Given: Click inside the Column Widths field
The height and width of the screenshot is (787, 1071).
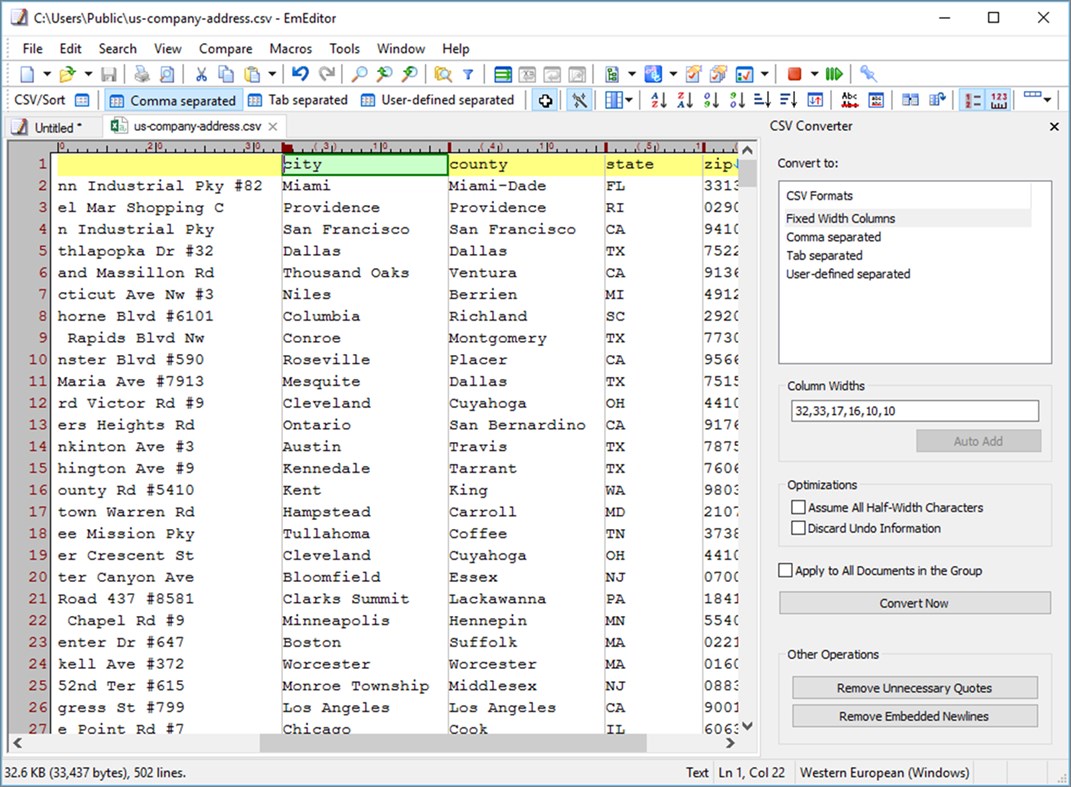Looking at the screenshot, I should click(x=913, y=411).
